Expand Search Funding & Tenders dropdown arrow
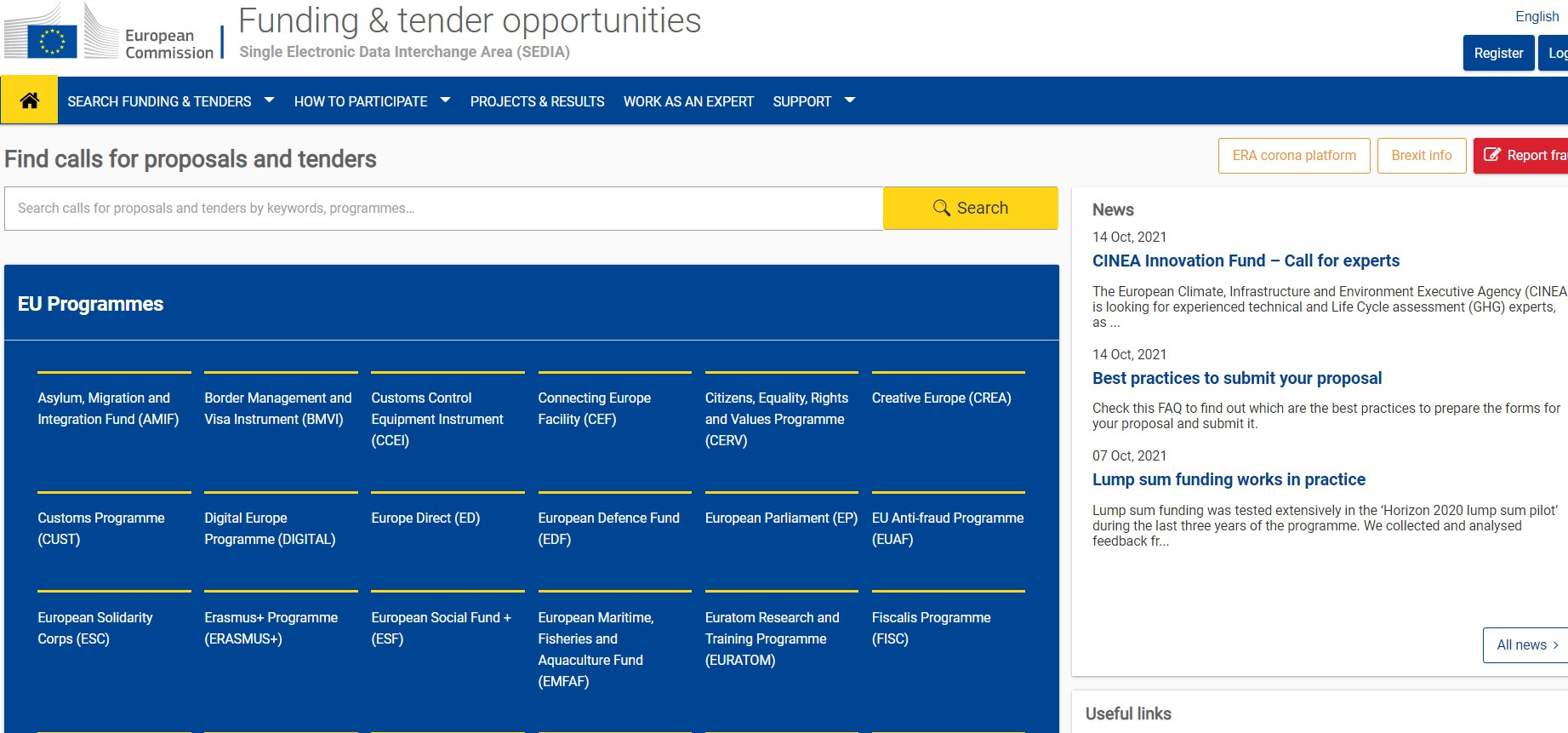The image size is (1568, 733). (x=269, y=100)
